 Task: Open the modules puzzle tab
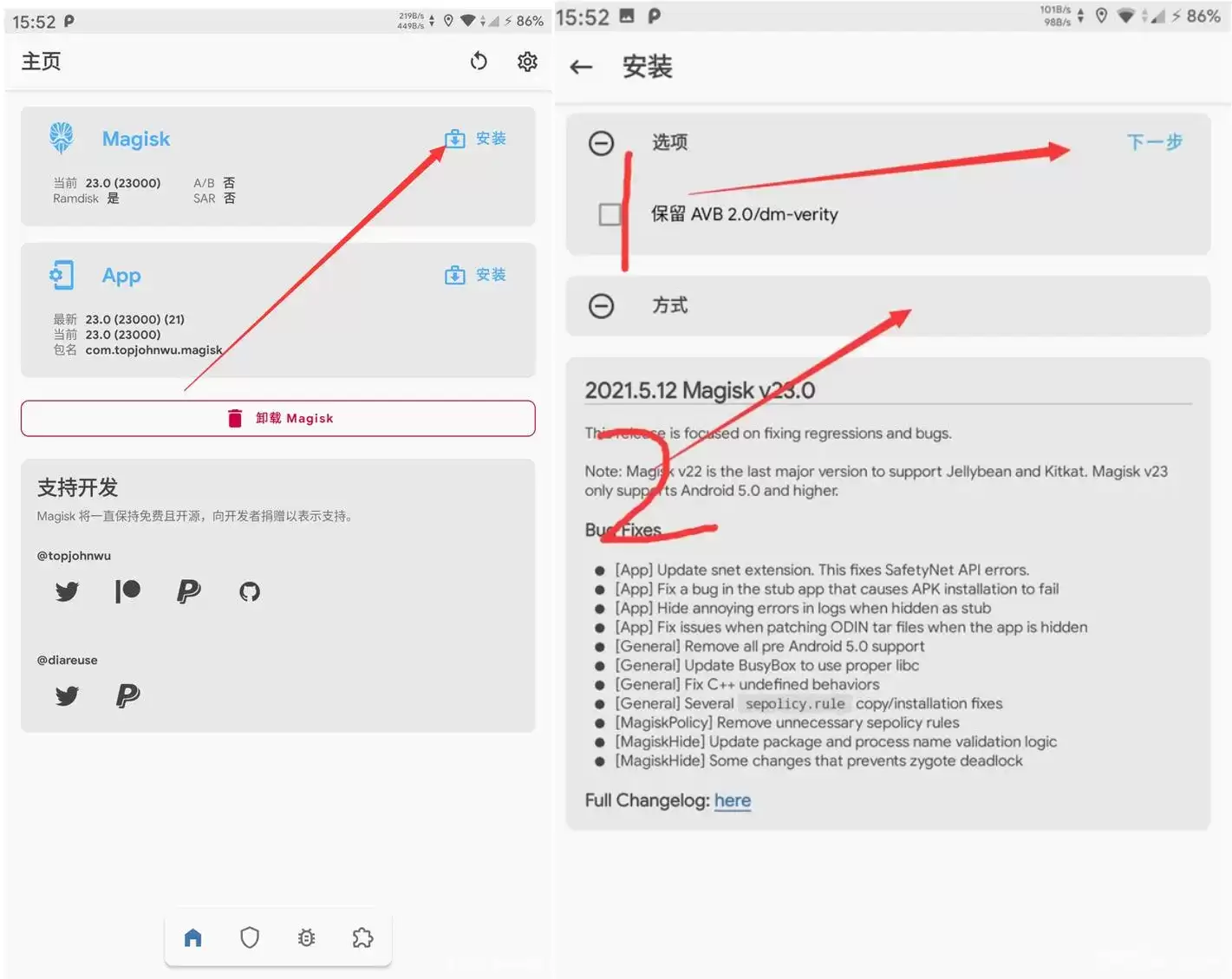pyautogui.click(x=362, y=937)
